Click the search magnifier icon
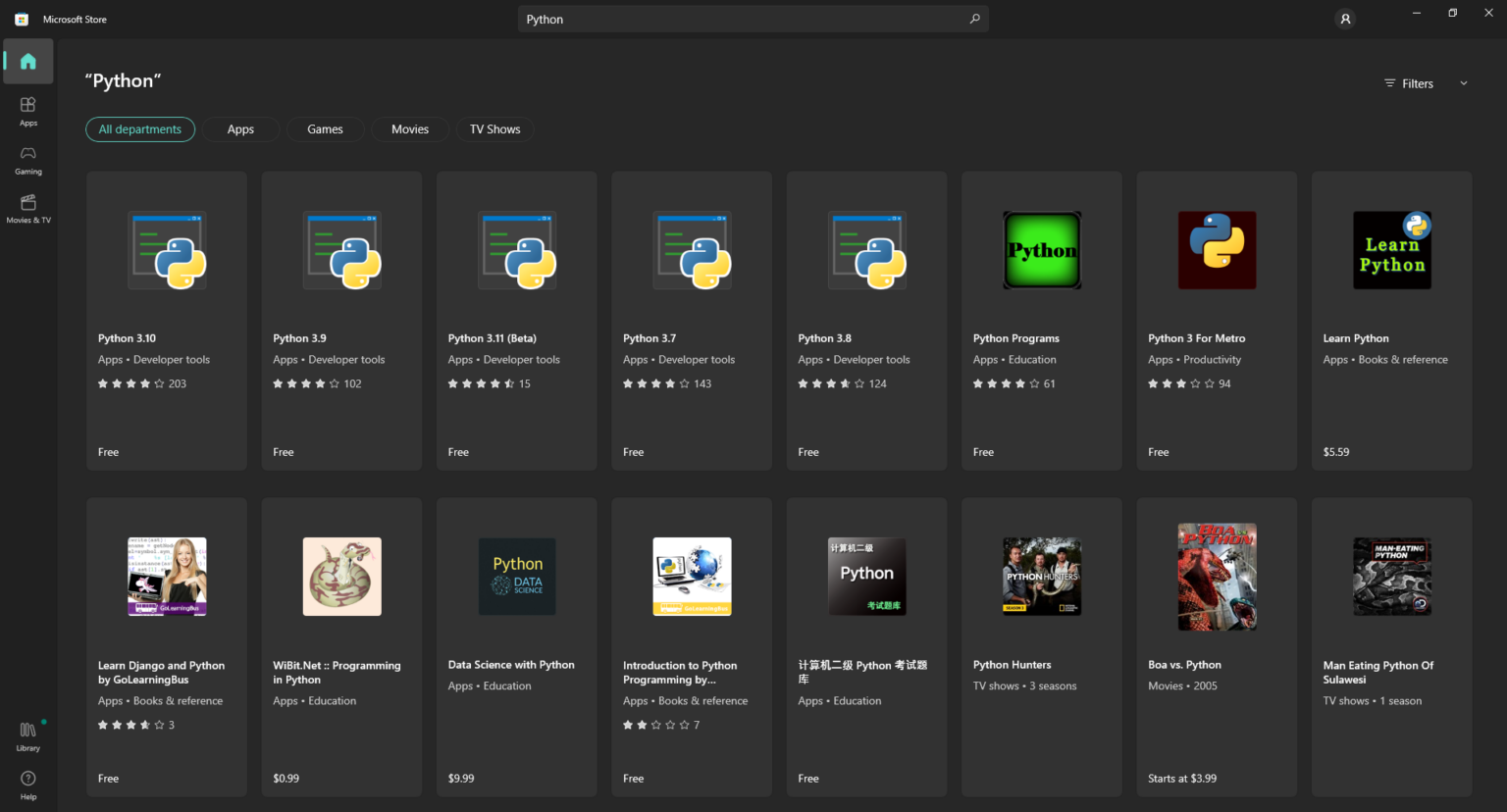Image resolution: width=1507 pixels, height=812 pixels. click(974, 19)
